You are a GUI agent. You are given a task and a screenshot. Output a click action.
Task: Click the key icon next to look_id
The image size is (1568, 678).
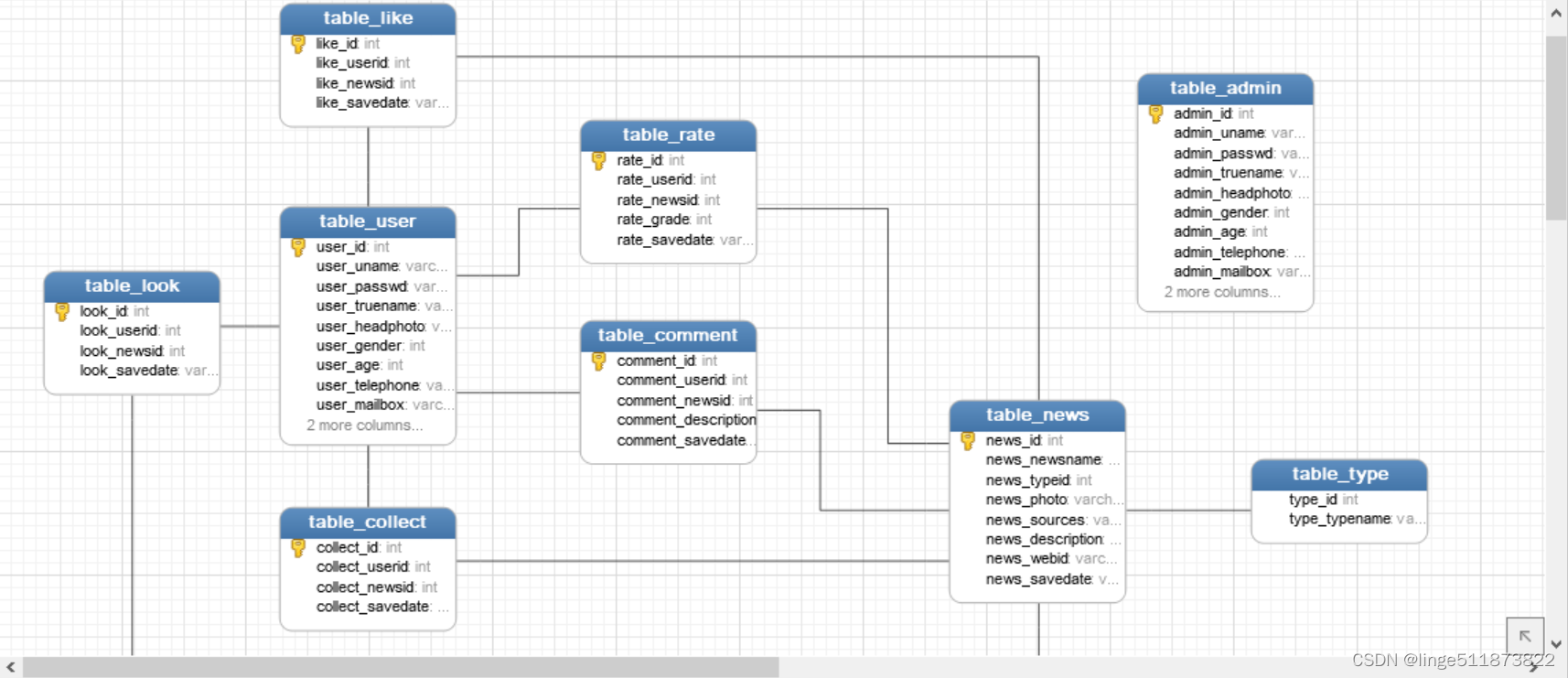(x=62, y=312)
